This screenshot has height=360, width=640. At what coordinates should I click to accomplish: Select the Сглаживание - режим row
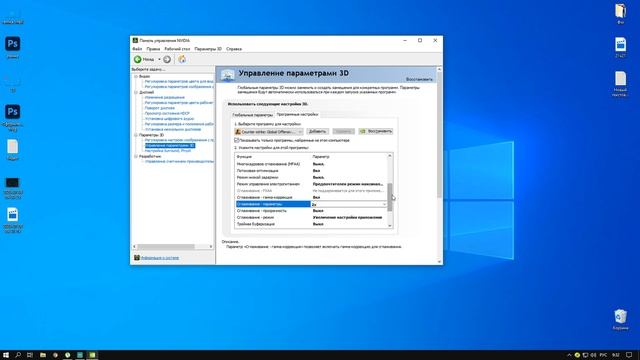[311, 218]
